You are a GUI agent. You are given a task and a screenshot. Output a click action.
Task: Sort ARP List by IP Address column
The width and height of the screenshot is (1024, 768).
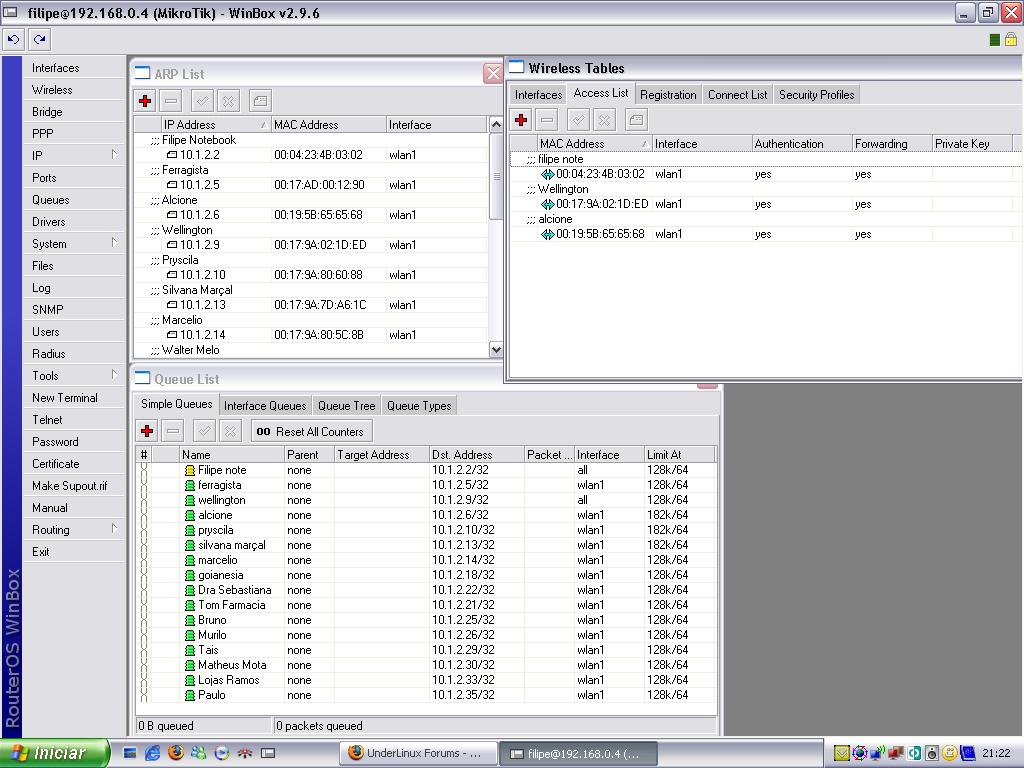point(216,125)
